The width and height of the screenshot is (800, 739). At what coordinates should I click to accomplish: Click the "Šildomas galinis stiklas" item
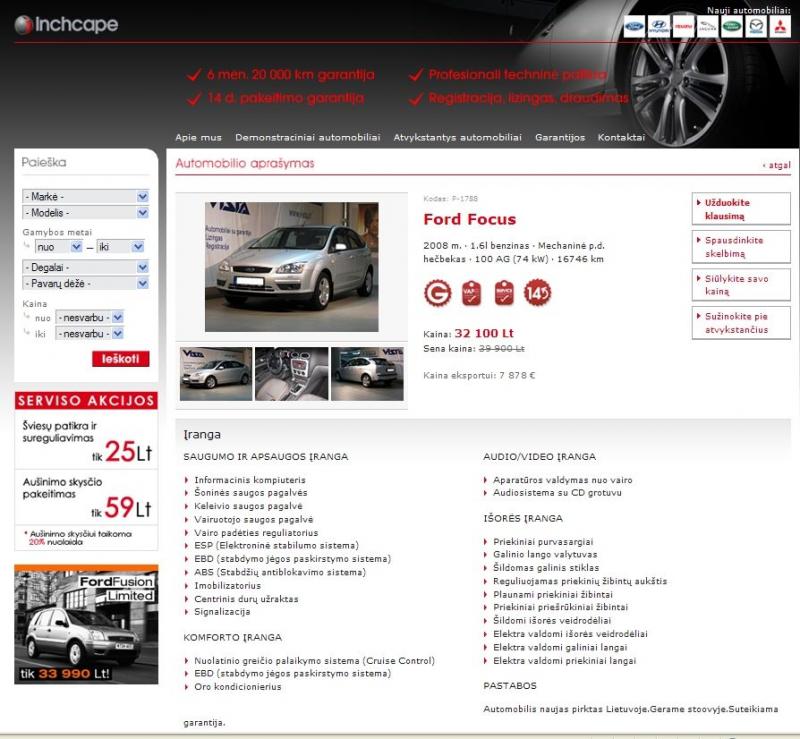[546, 568]
